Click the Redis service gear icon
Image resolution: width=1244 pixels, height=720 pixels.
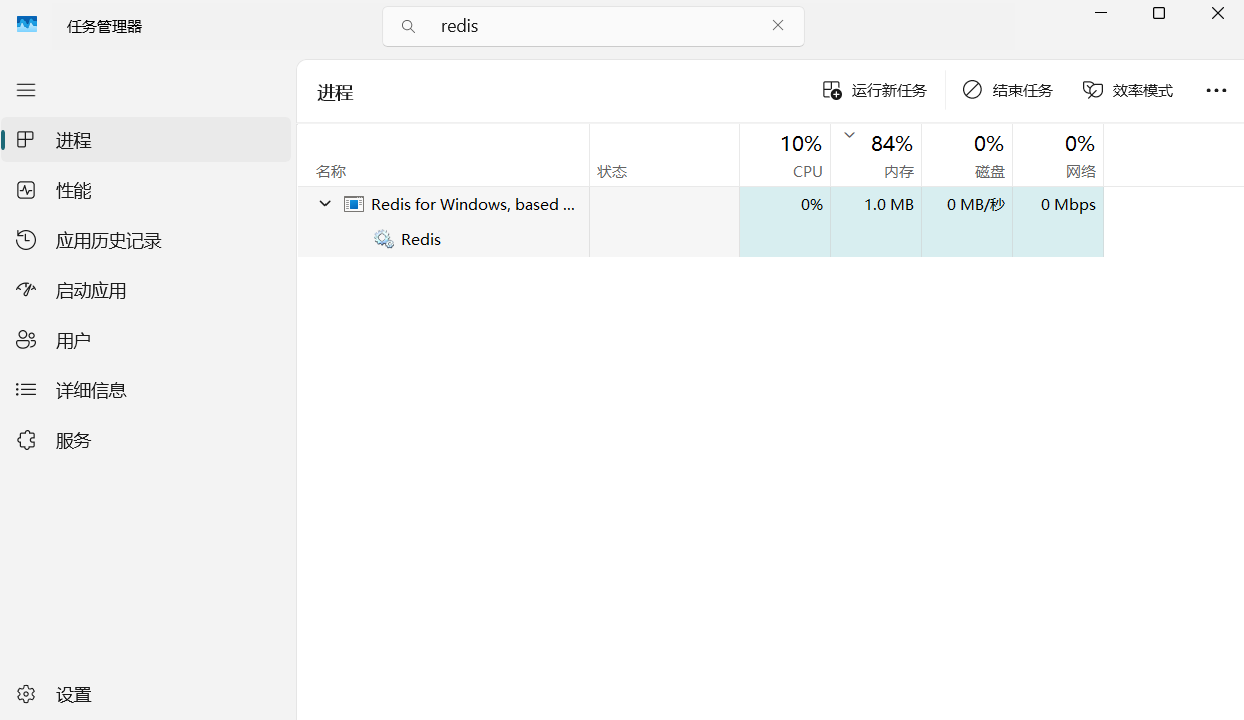[384, 239]
